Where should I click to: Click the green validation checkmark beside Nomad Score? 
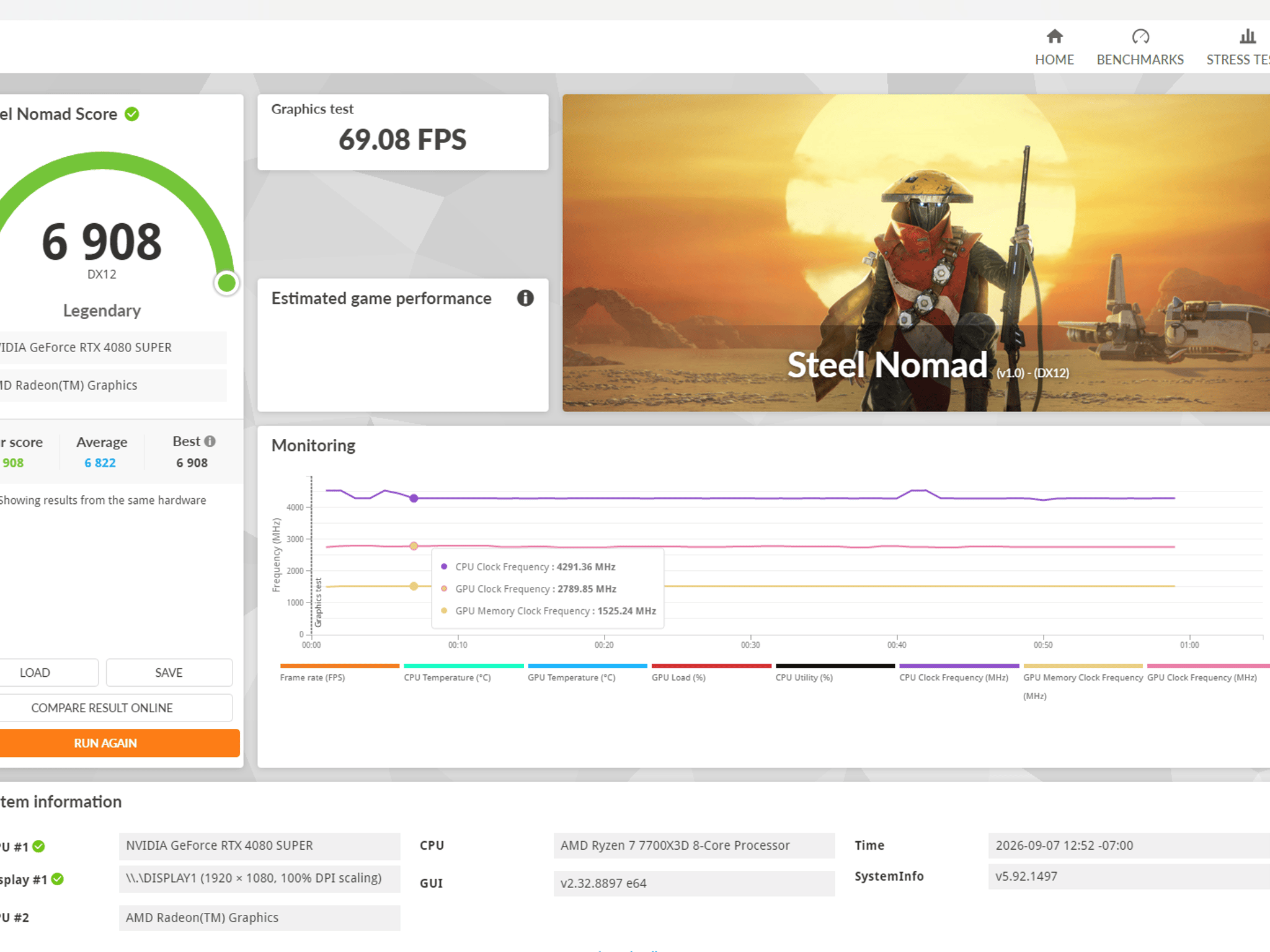pyautogui.click(x=131, y=114)
